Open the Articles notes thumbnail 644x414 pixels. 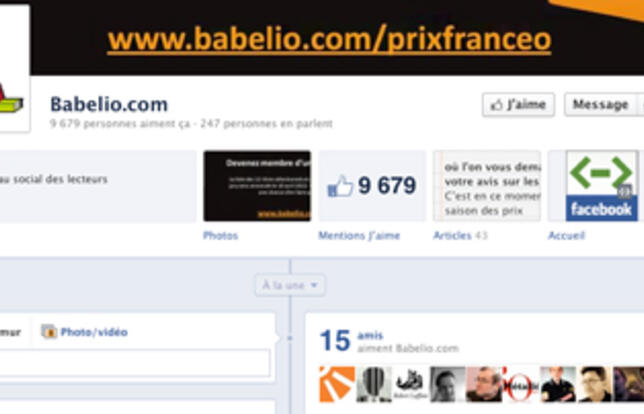487,186
